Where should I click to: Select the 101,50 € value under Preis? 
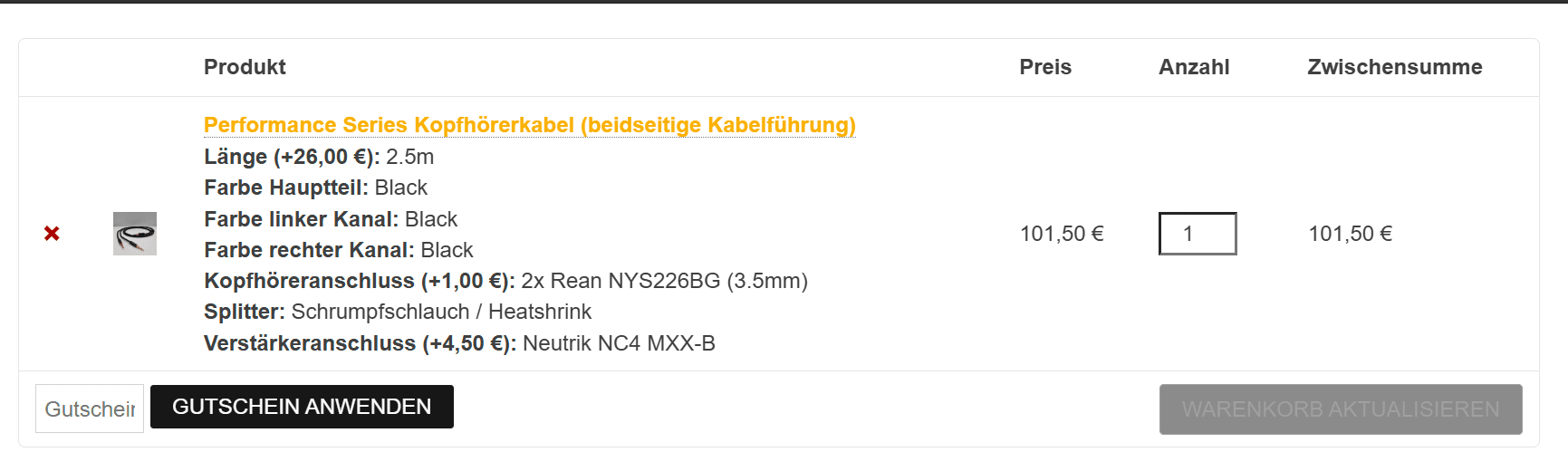point(1062,234)
